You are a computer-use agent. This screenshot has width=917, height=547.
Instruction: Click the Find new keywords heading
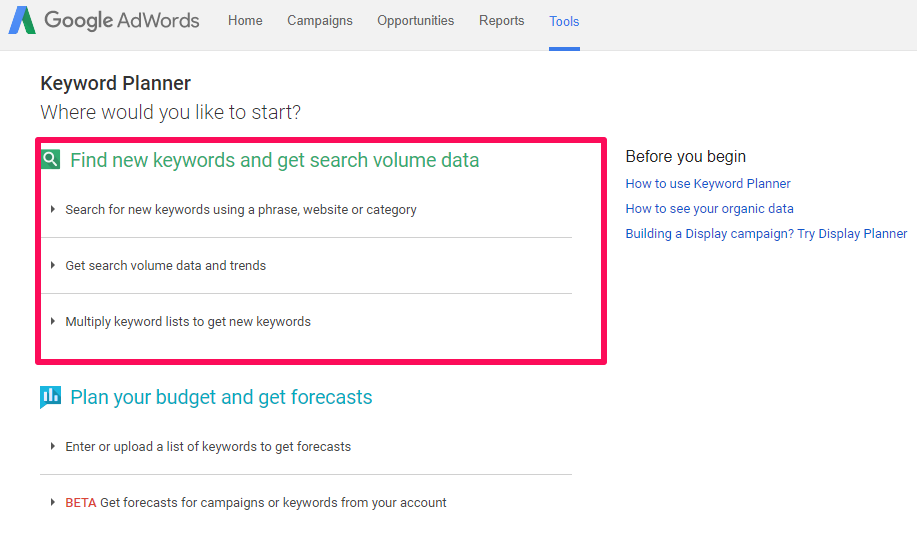click(x=274, y=160)
